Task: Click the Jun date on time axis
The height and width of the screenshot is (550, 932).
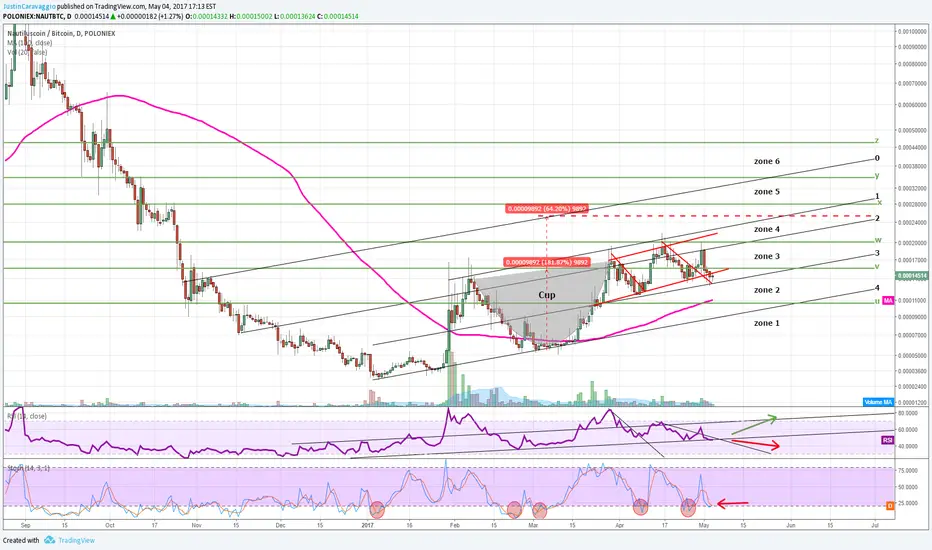Action: [x=791, y=526]
